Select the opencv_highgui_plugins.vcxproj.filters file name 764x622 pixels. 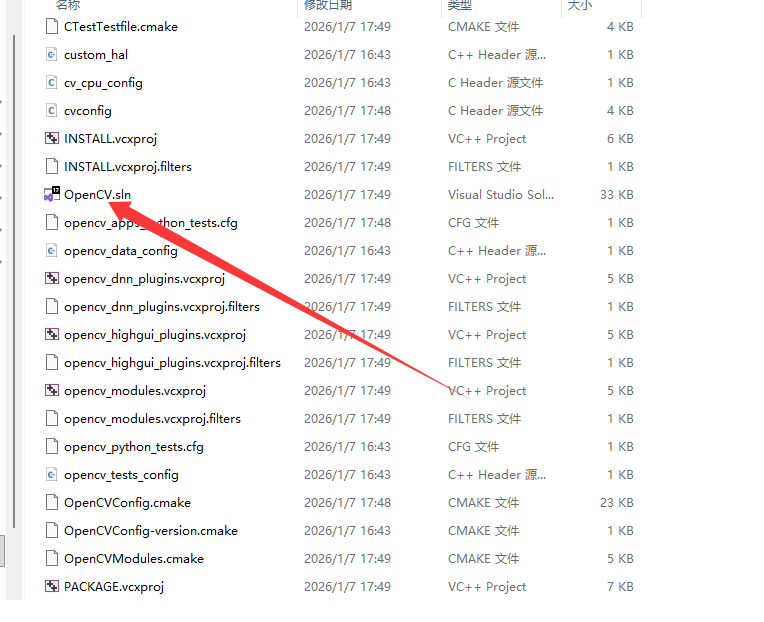(x=172, y=363)
